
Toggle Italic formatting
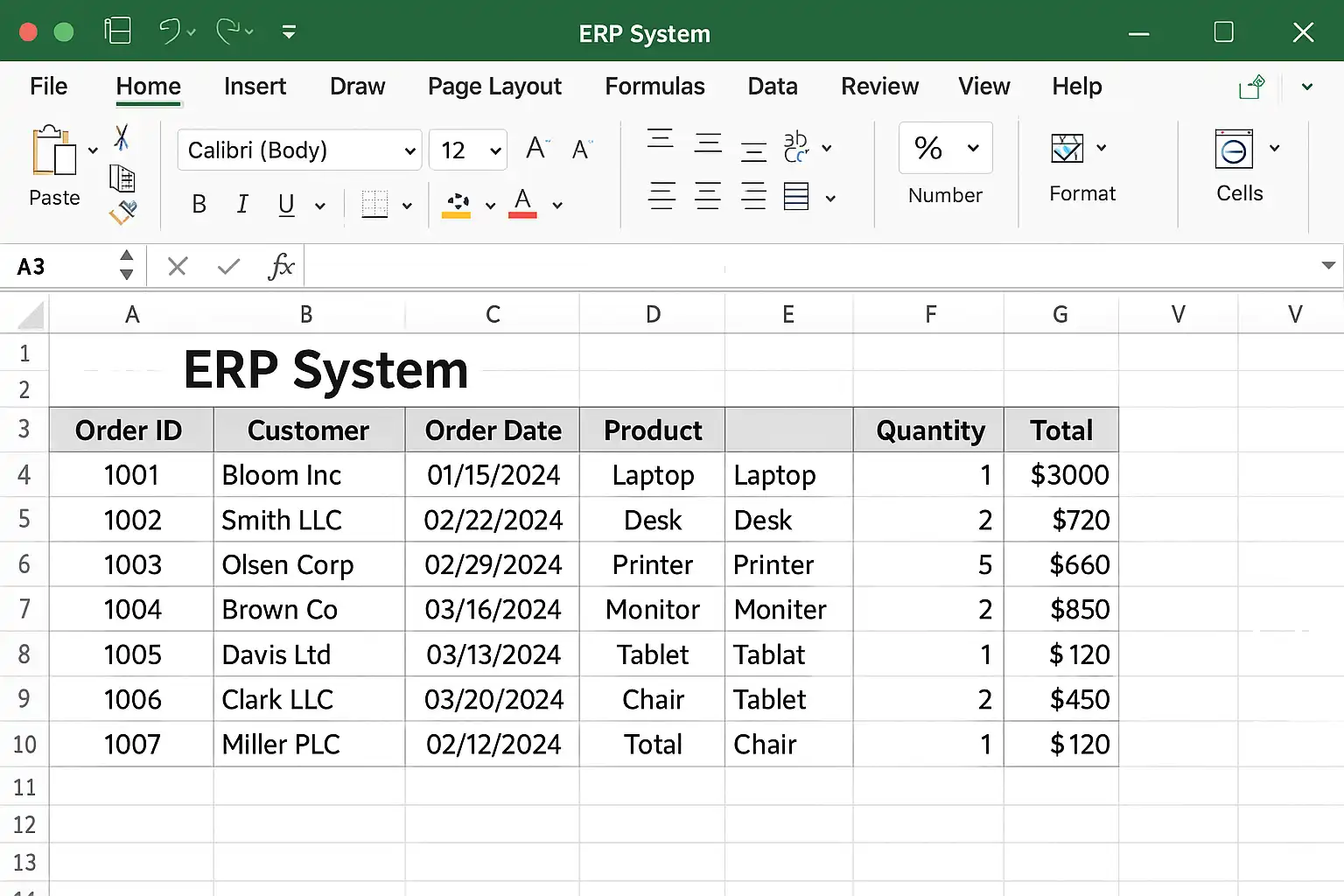[x=242, y=205]
